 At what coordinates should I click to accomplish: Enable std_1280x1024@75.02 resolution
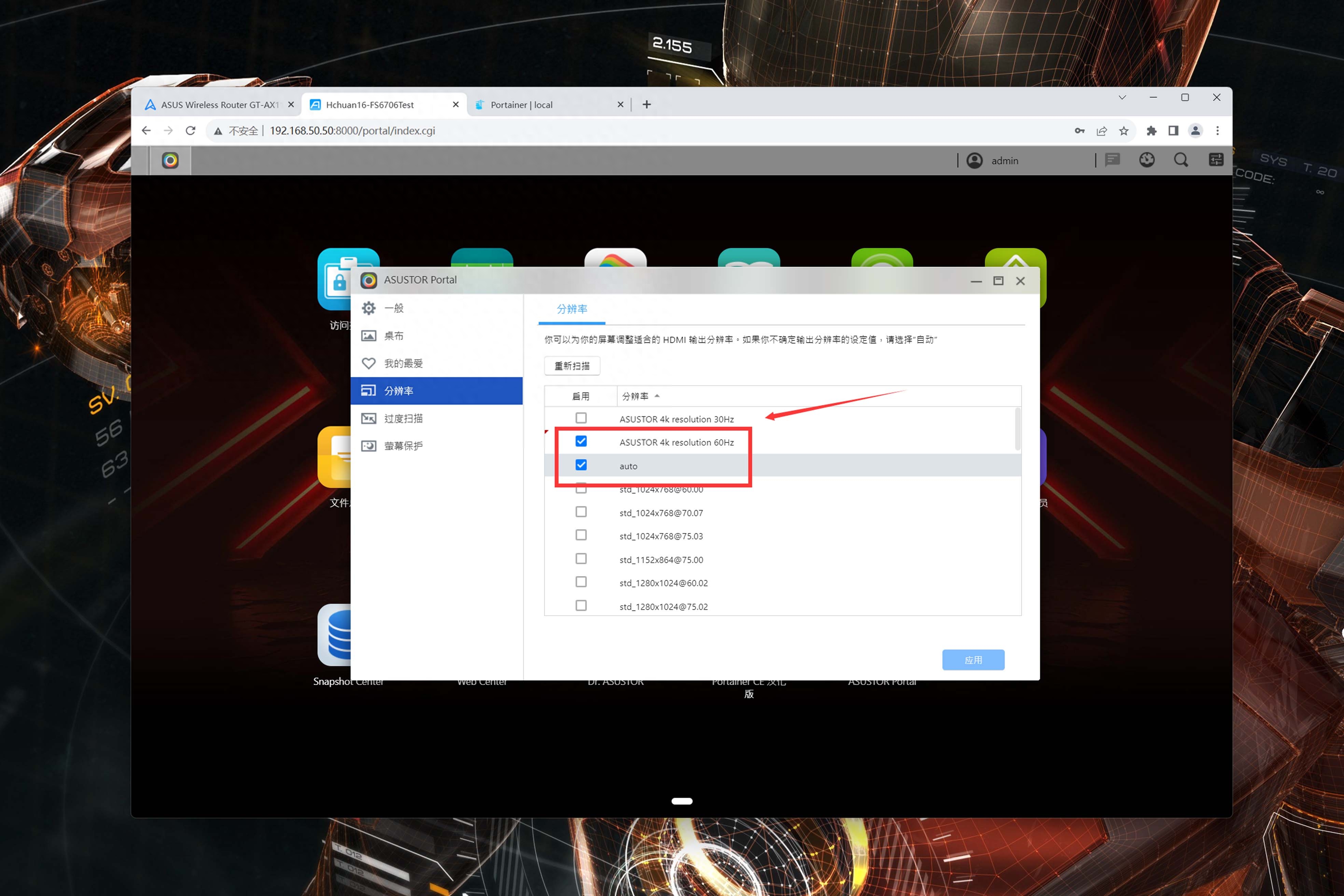coord(581,606)
